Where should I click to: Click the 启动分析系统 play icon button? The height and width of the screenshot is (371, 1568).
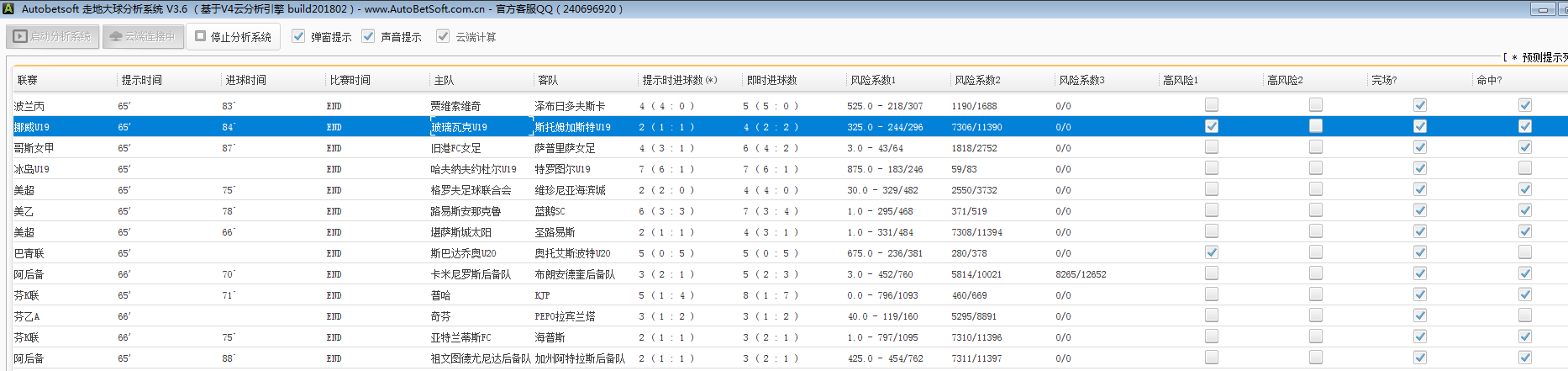[x=53, y=37]
